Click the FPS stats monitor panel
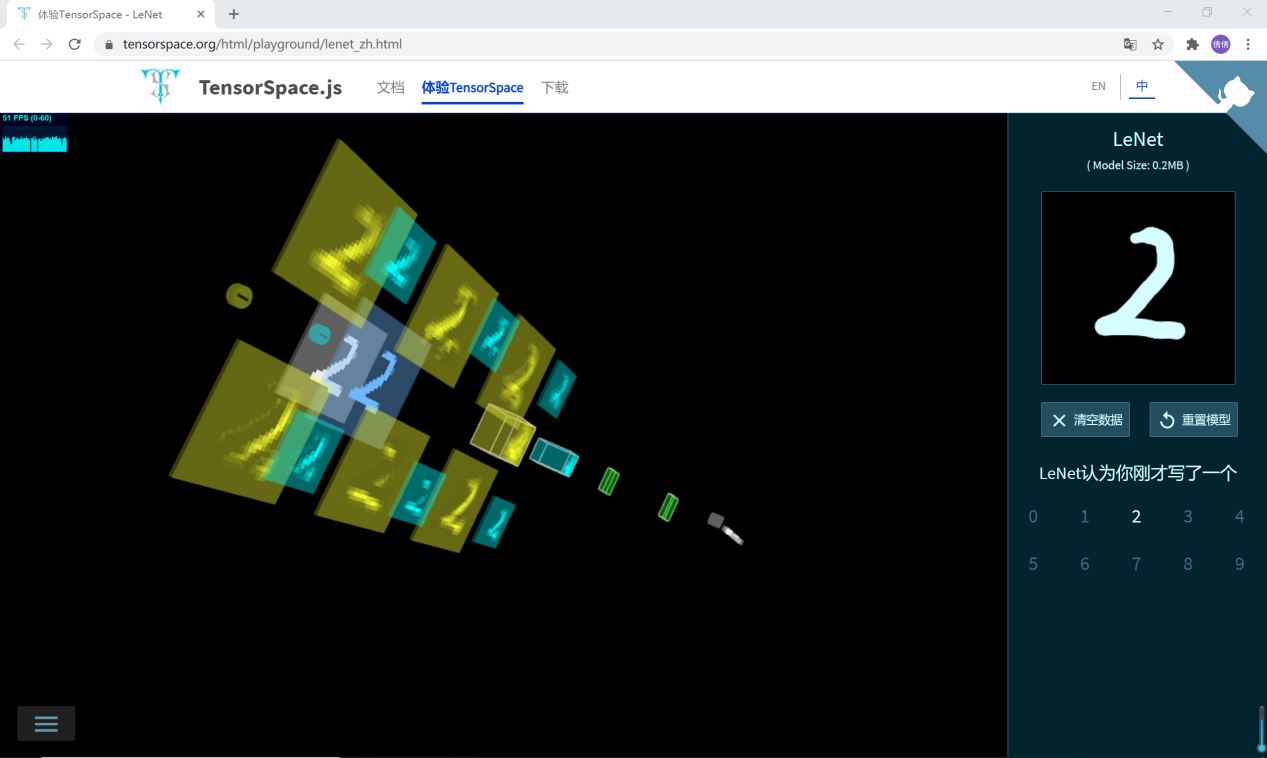1267x758 pixels. (34, 132)
